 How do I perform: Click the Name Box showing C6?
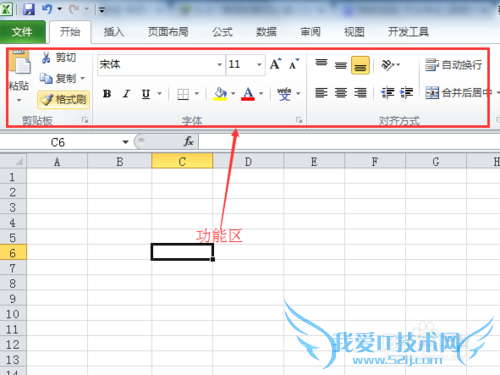59,142
